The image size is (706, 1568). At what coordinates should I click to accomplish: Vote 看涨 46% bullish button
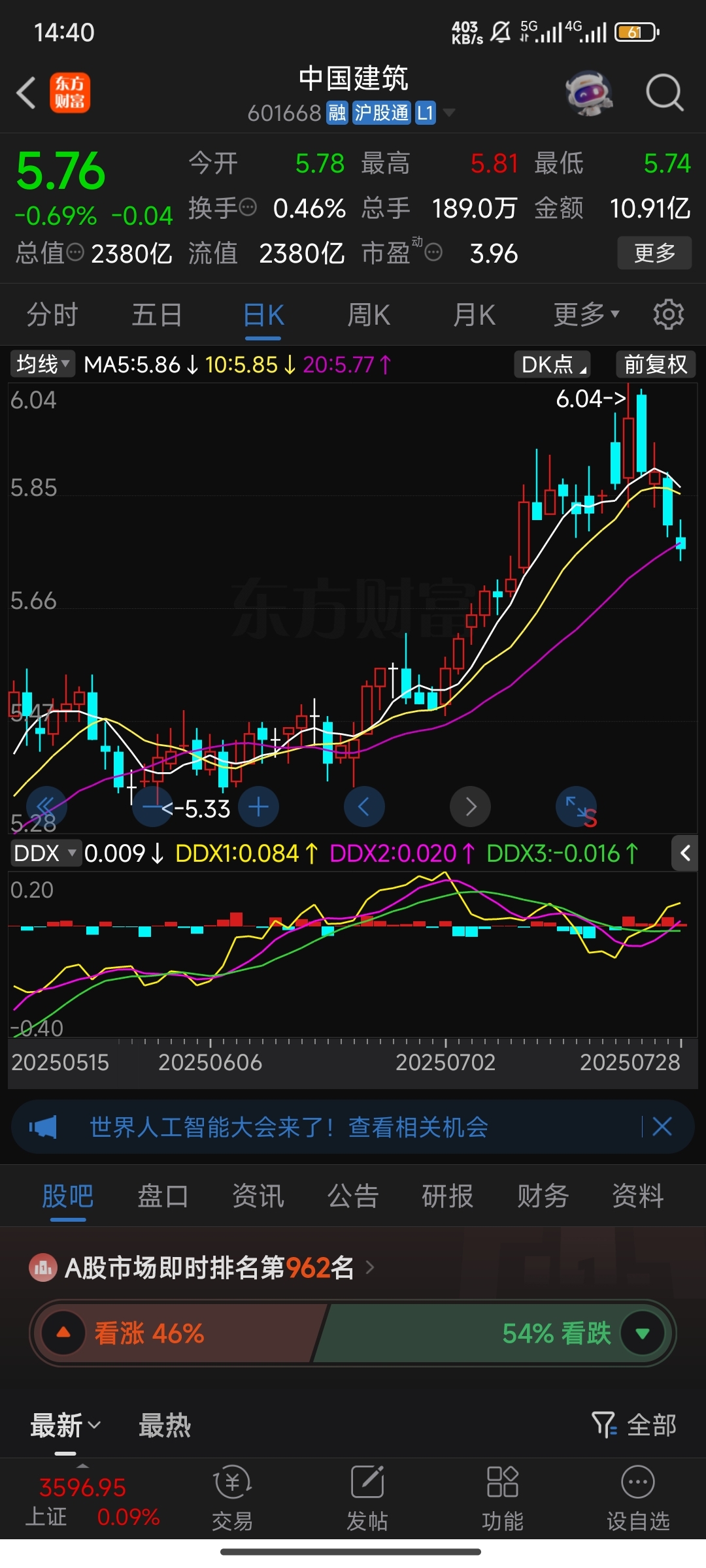click(x=176, y=1333)
